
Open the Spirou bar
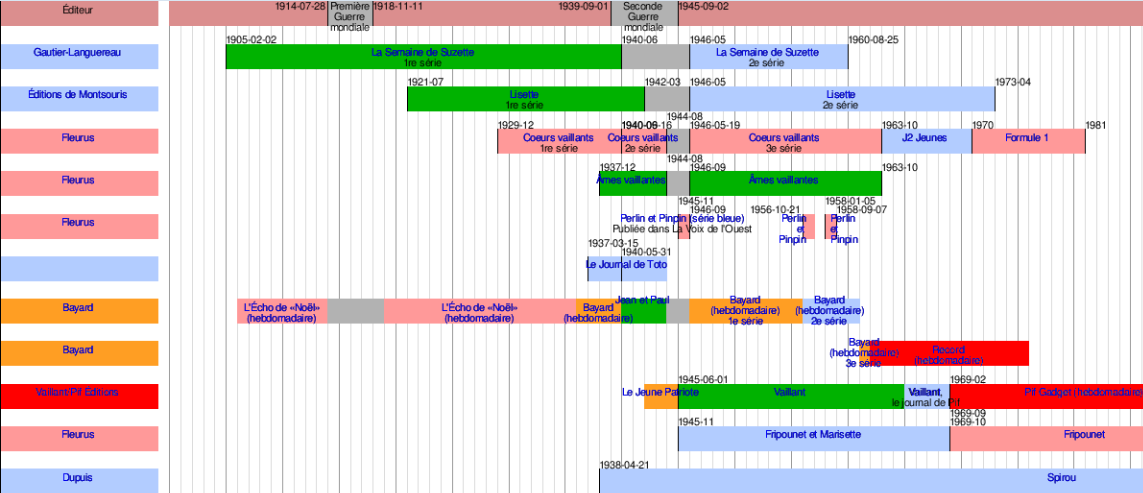pyautogui.click(x=871, y=481)
